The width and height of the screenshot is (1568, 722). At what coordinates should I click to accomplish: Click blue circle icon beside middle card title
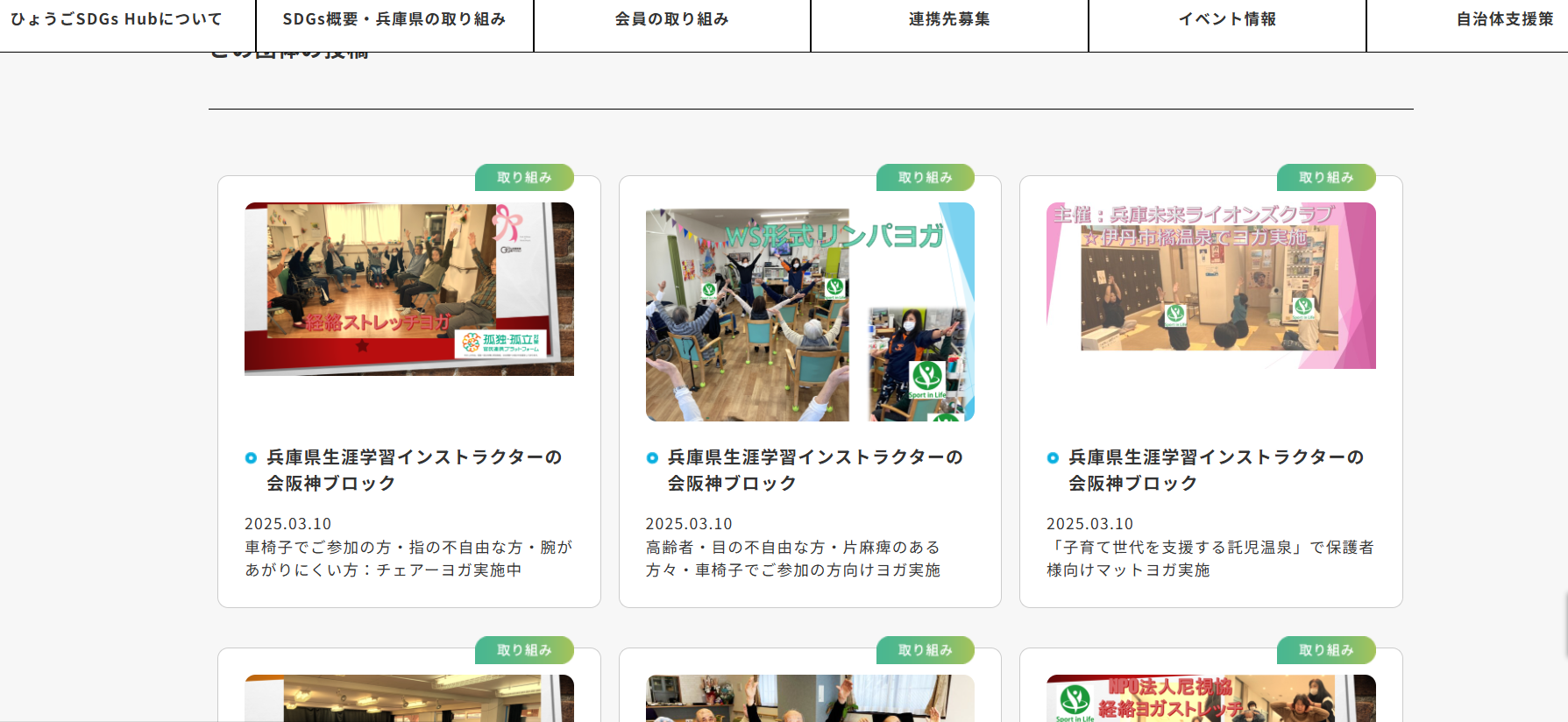pyautogui.click(x=652, y=458)
